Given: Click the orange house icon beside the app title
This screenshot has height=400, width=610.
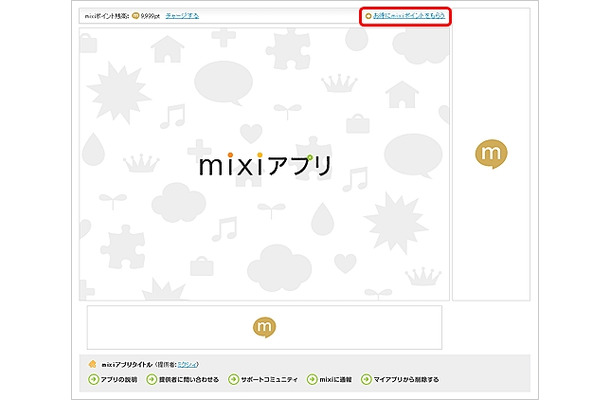Looking at the screenshot, I should (x=92, y=364).
